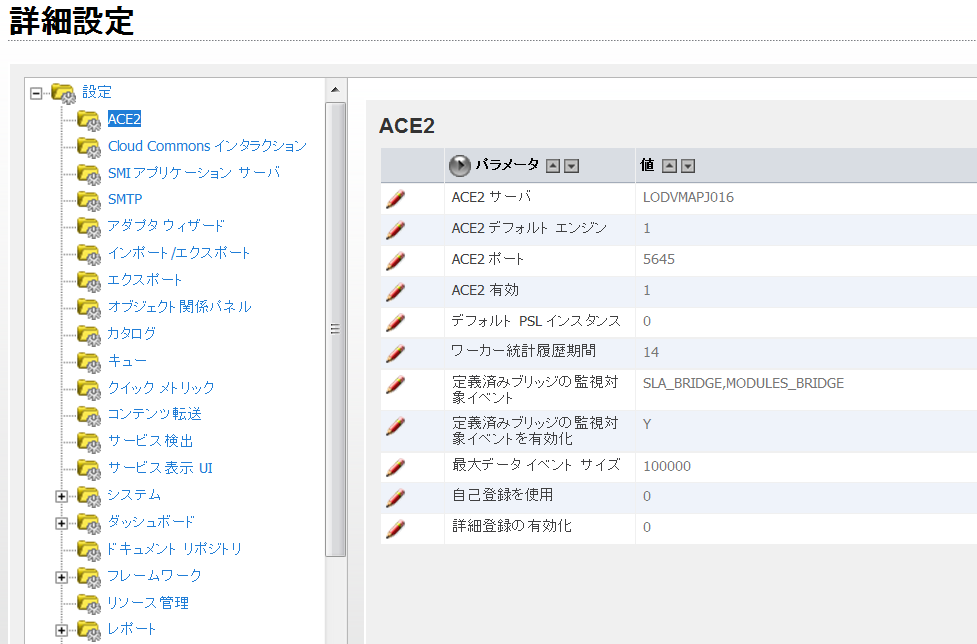
Task: Expand the システム tree node
Action: [62, 495]
